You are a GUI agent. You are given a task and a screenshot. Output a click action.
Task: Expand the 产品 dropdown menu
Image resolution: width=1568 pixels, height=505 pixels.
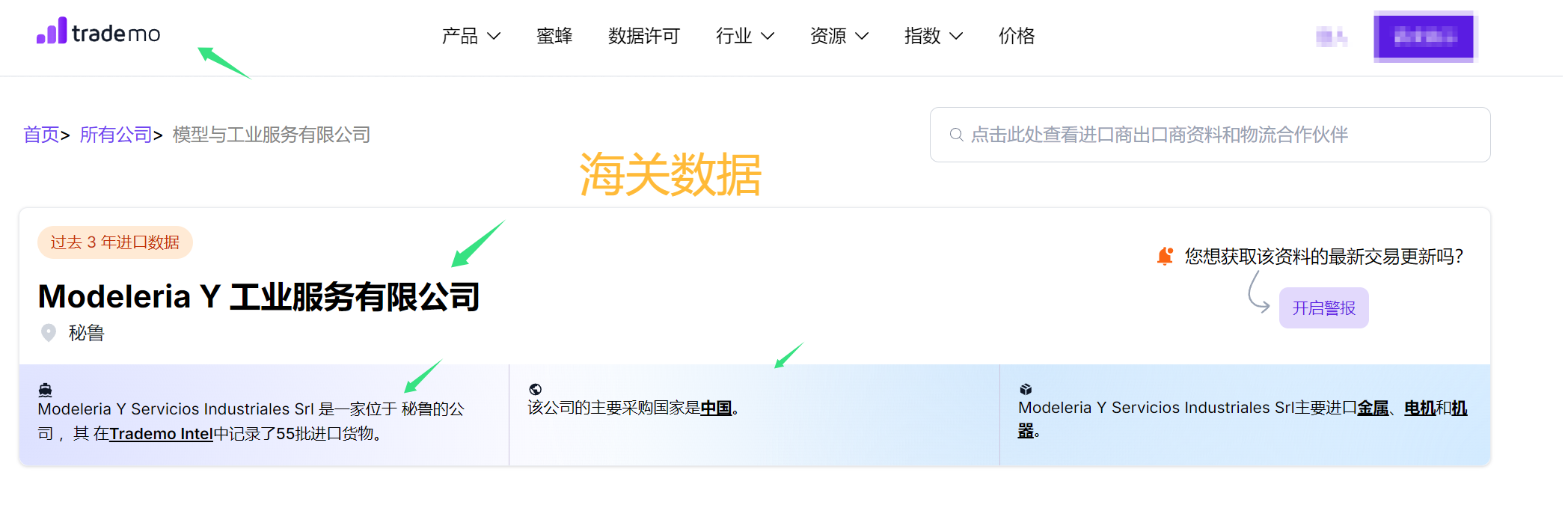point(471,36)
